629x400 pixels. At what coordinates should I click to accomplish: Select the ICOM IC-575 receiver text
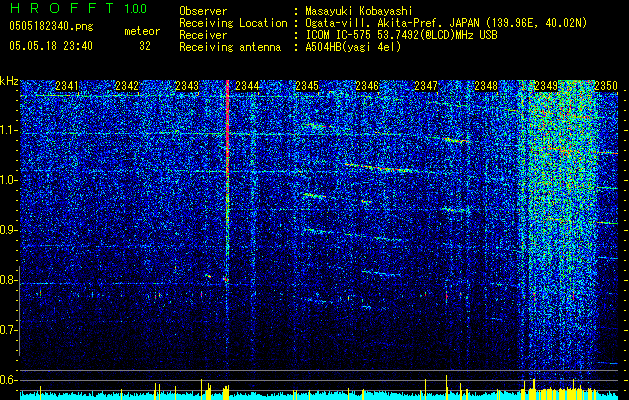401,35
